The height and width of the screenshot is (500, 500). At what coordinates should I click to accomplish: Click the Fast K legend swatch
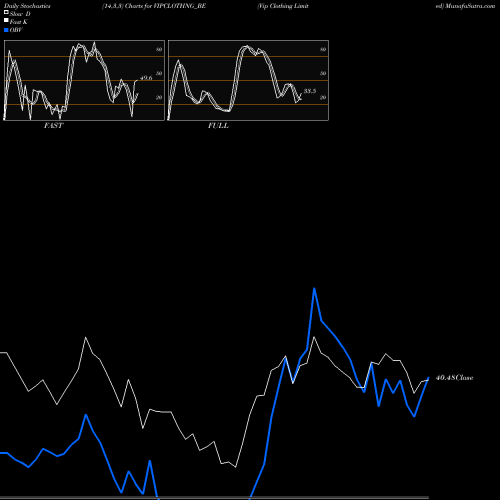6,20
